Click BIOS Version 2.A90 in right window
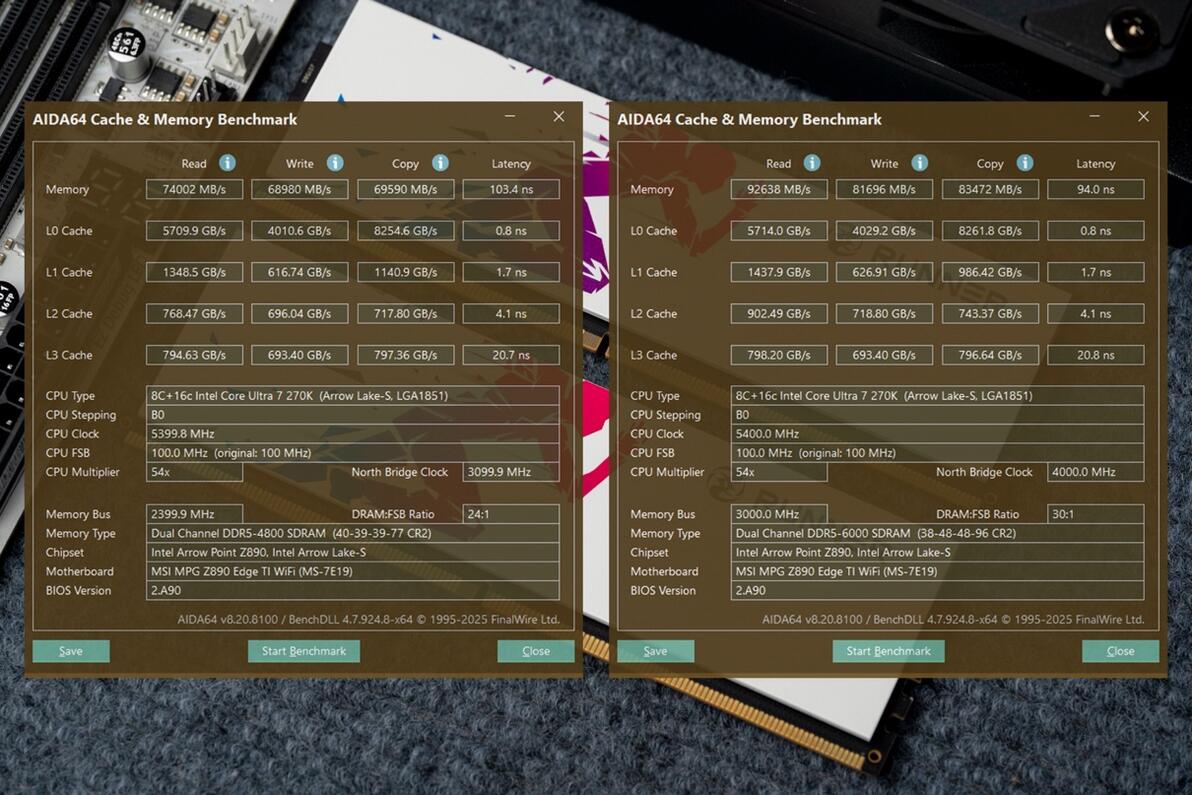Image resolution: width=1192 pixels, height=795 pixels. [x=937, y=591]
